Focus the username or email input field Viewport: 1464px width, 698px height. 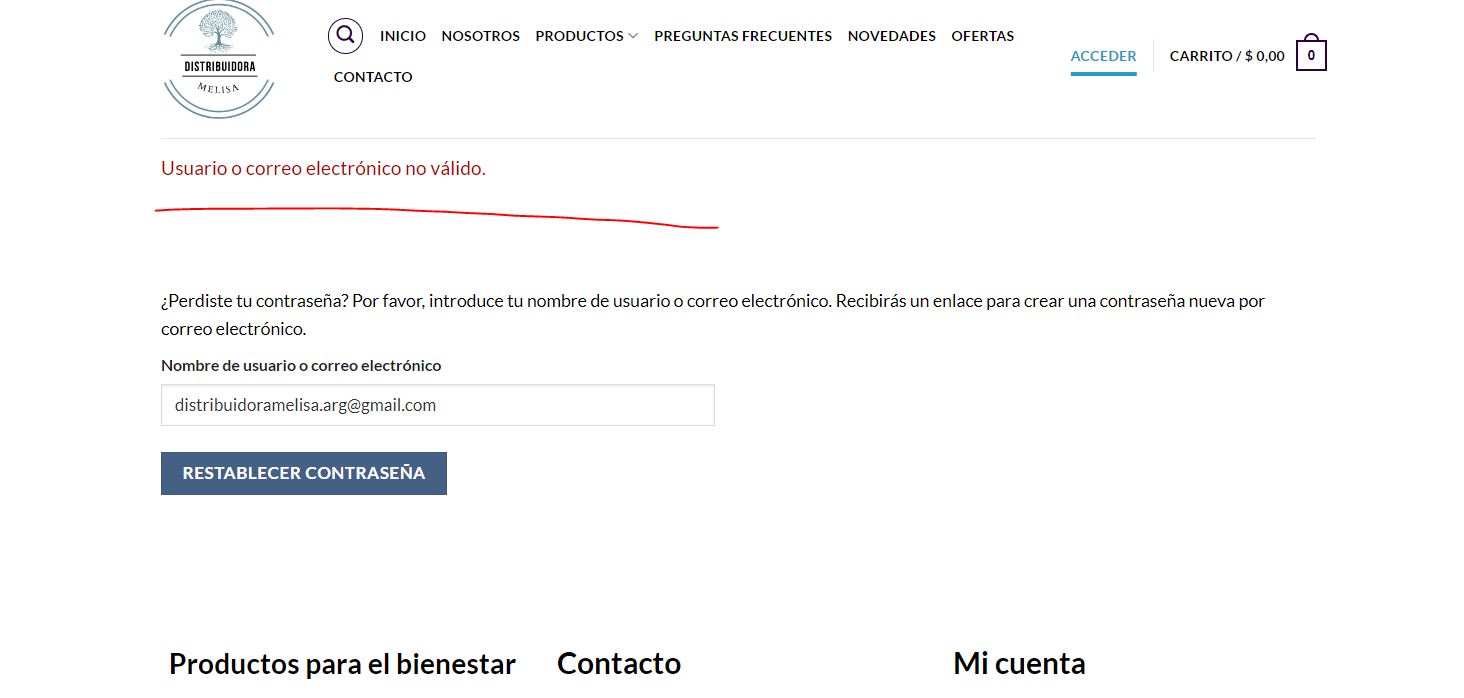pyautogui.click(x=438, y=405)
